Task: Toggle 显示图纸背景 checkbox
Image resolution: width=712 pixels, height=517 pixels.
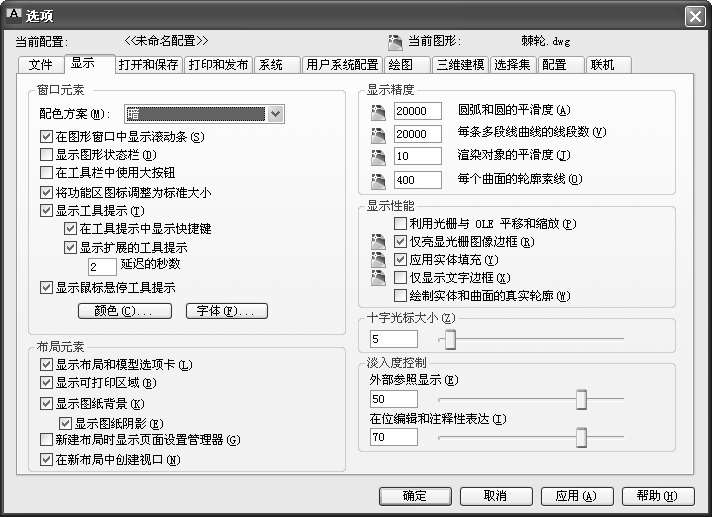Action: (x=46, y=404)
